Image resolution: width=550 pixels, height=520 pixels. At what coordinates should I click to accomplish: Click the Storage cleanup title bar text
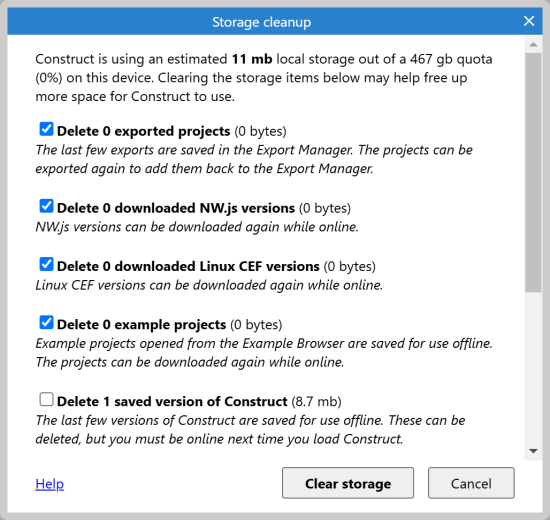(261, 22)
